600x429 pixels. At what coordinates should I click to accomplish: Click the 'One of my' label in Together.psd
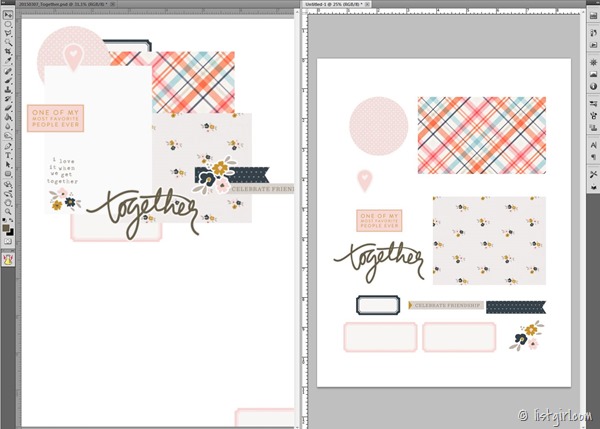click(55, 118)
